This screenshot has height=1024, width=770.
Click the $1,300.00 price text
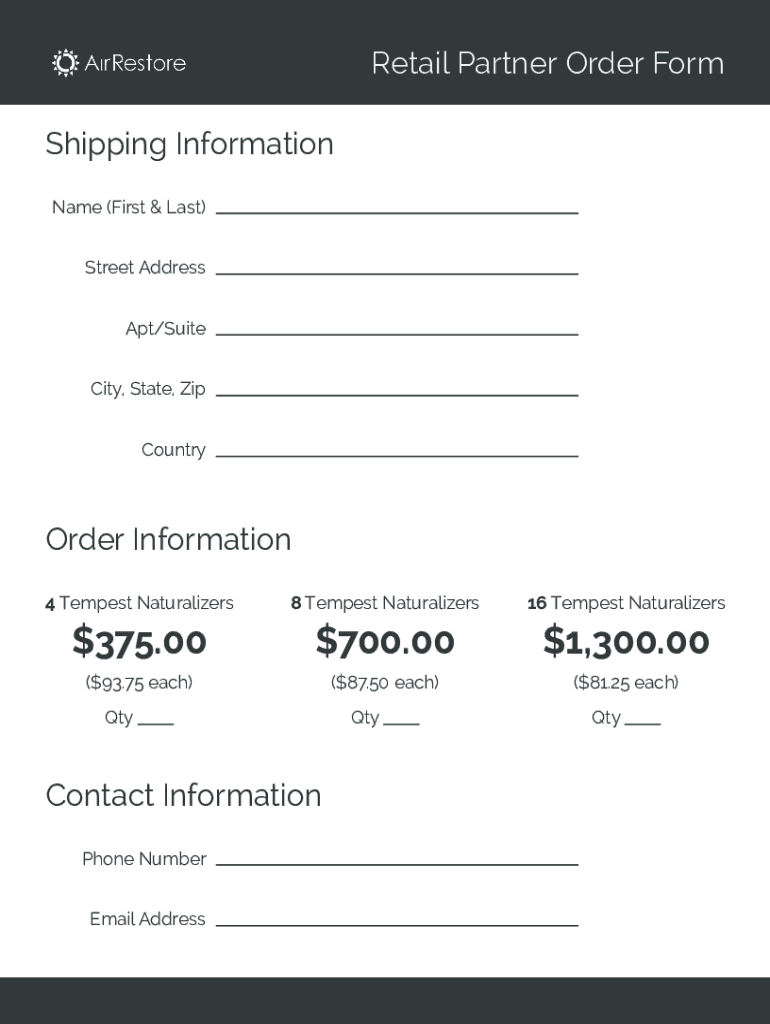click(626, 642)
